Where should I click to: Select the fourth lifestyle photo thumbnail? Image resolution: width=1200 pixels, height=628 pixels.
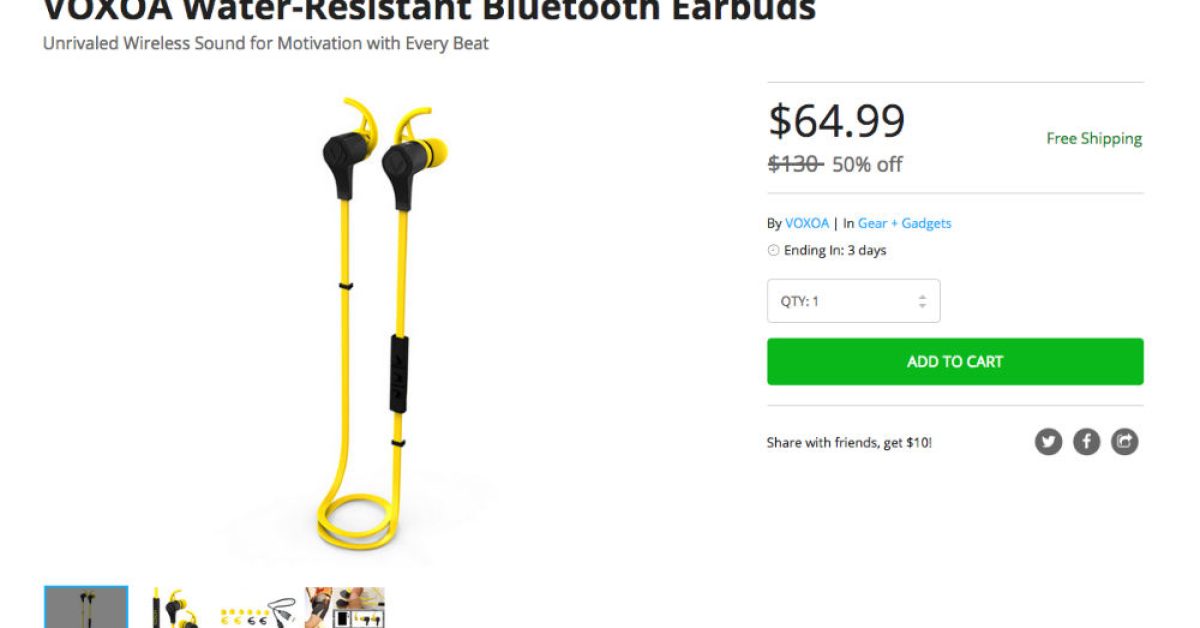(345, 607)
